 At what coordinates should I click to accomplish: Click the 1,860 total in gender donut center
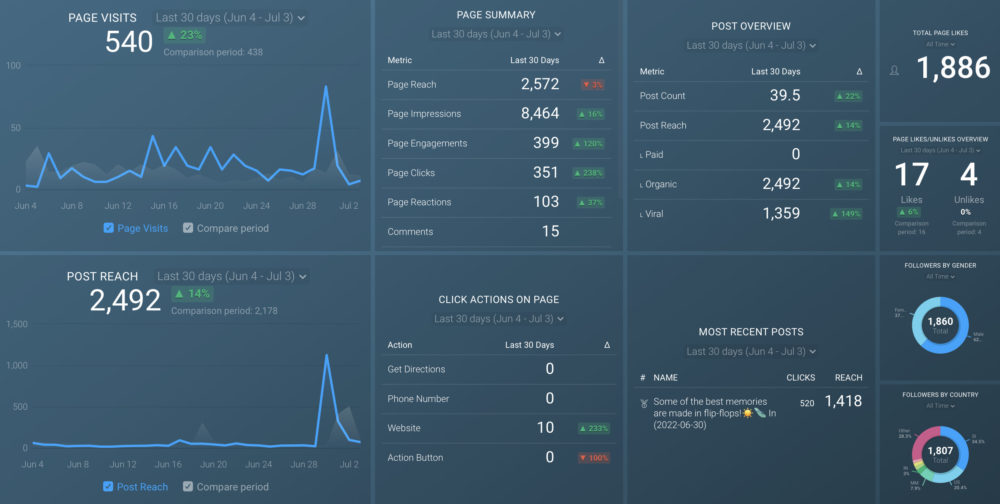click(x=940, y=322)
